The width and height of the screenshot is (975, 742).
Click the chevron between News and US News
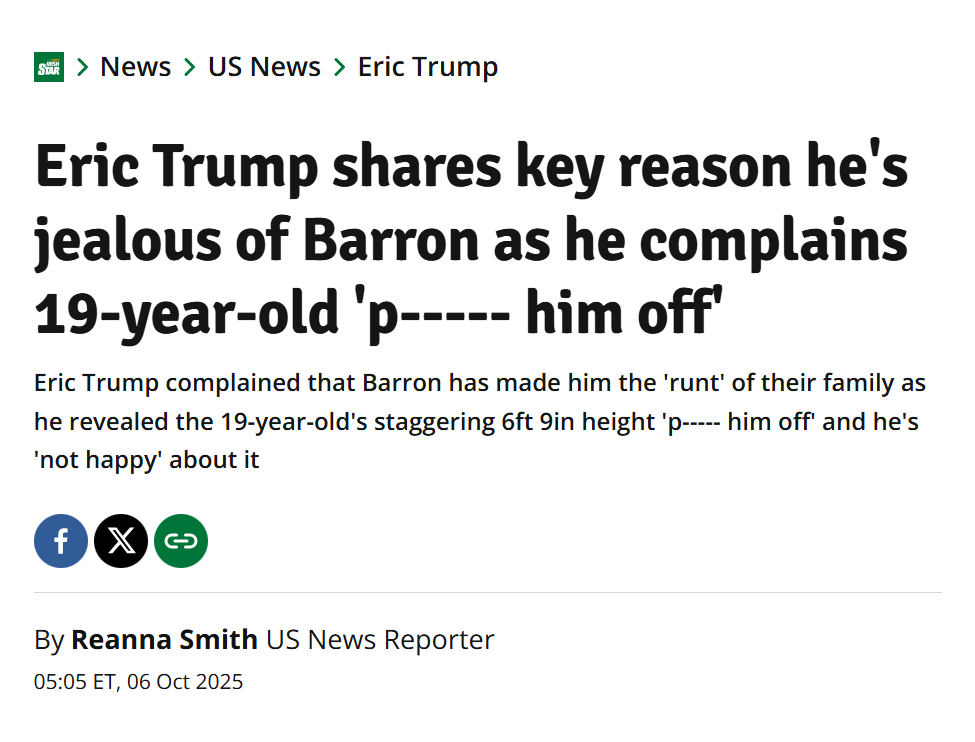click(x=190, y=67)
